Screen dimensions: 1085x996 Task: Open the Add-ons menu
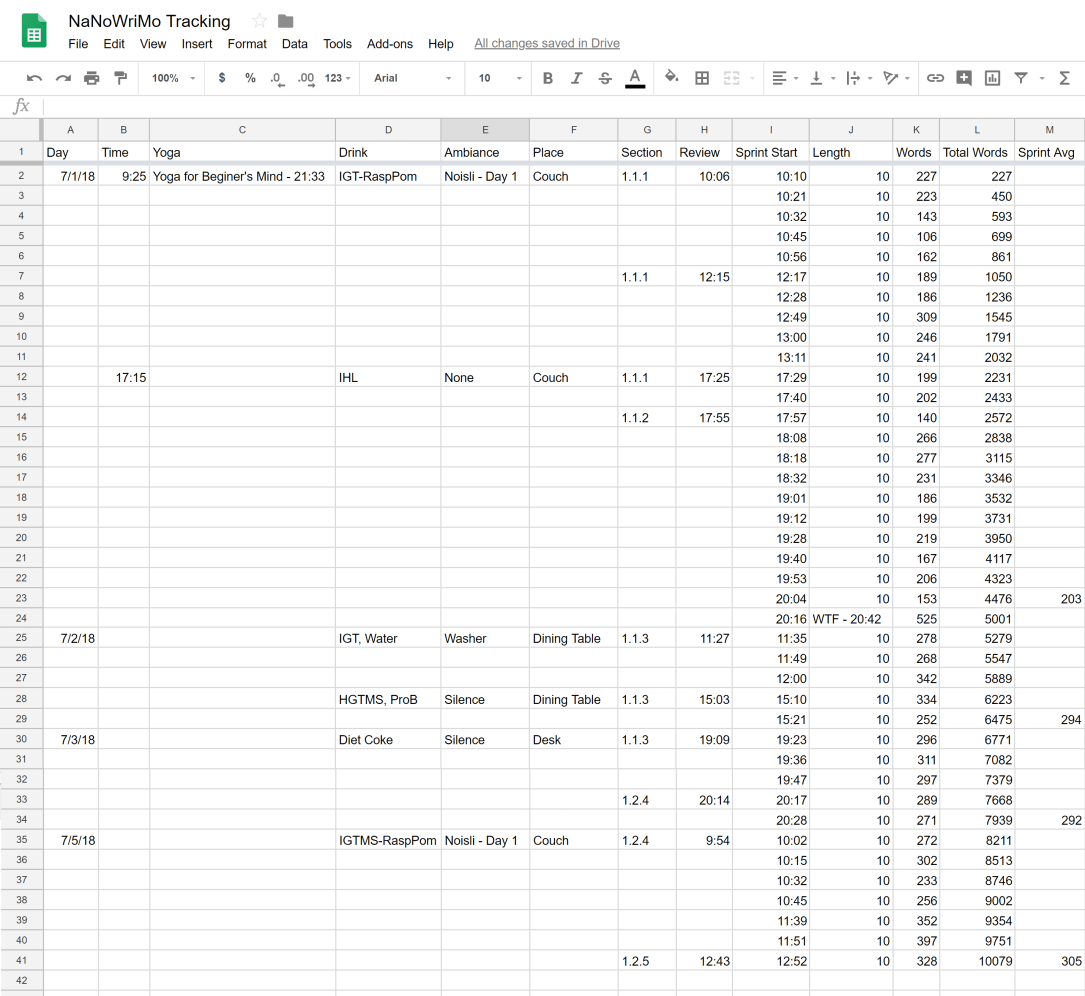[390, 44]
